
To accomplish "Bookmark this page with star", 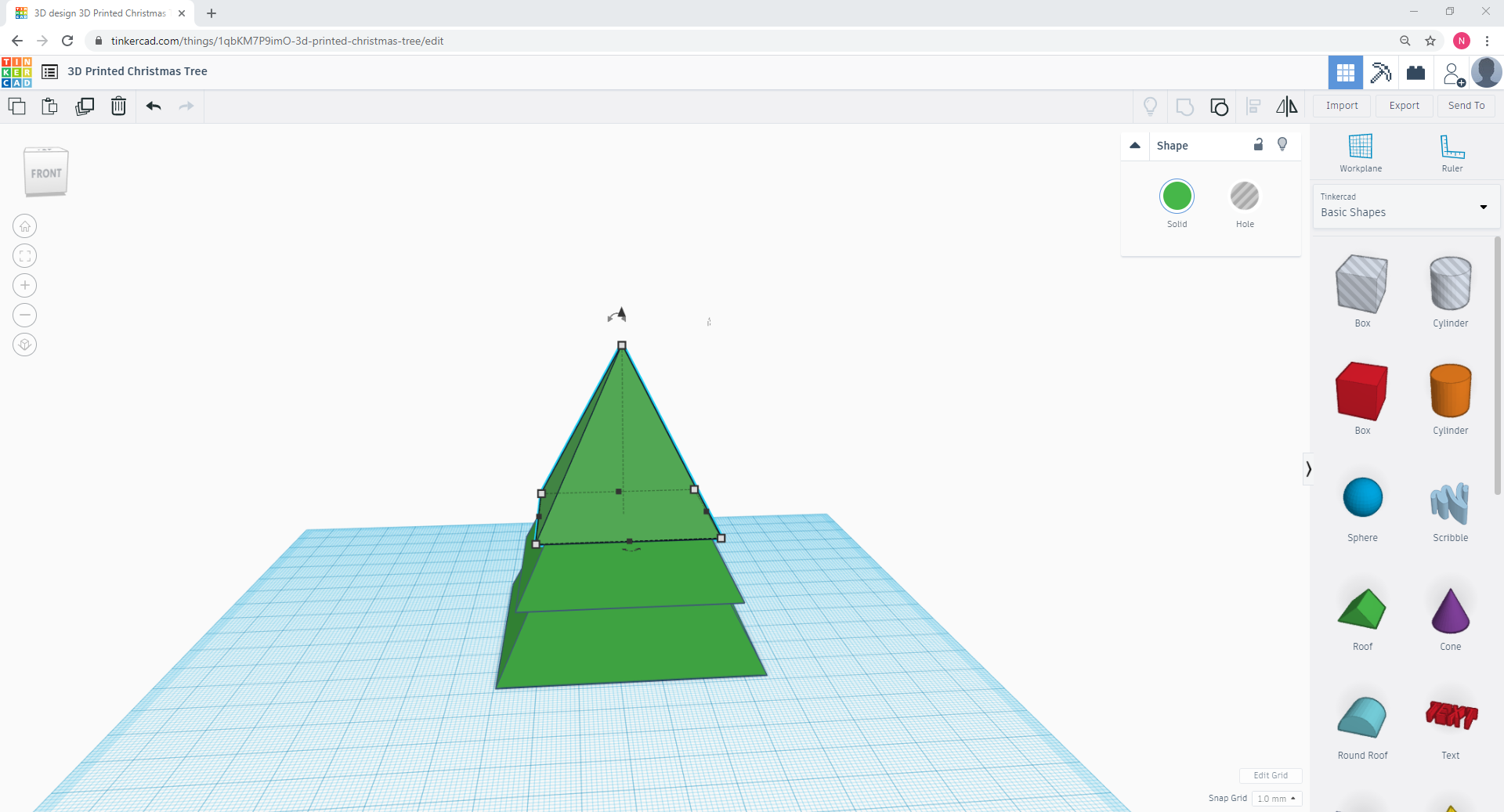I will click(x=1430, y=41).
